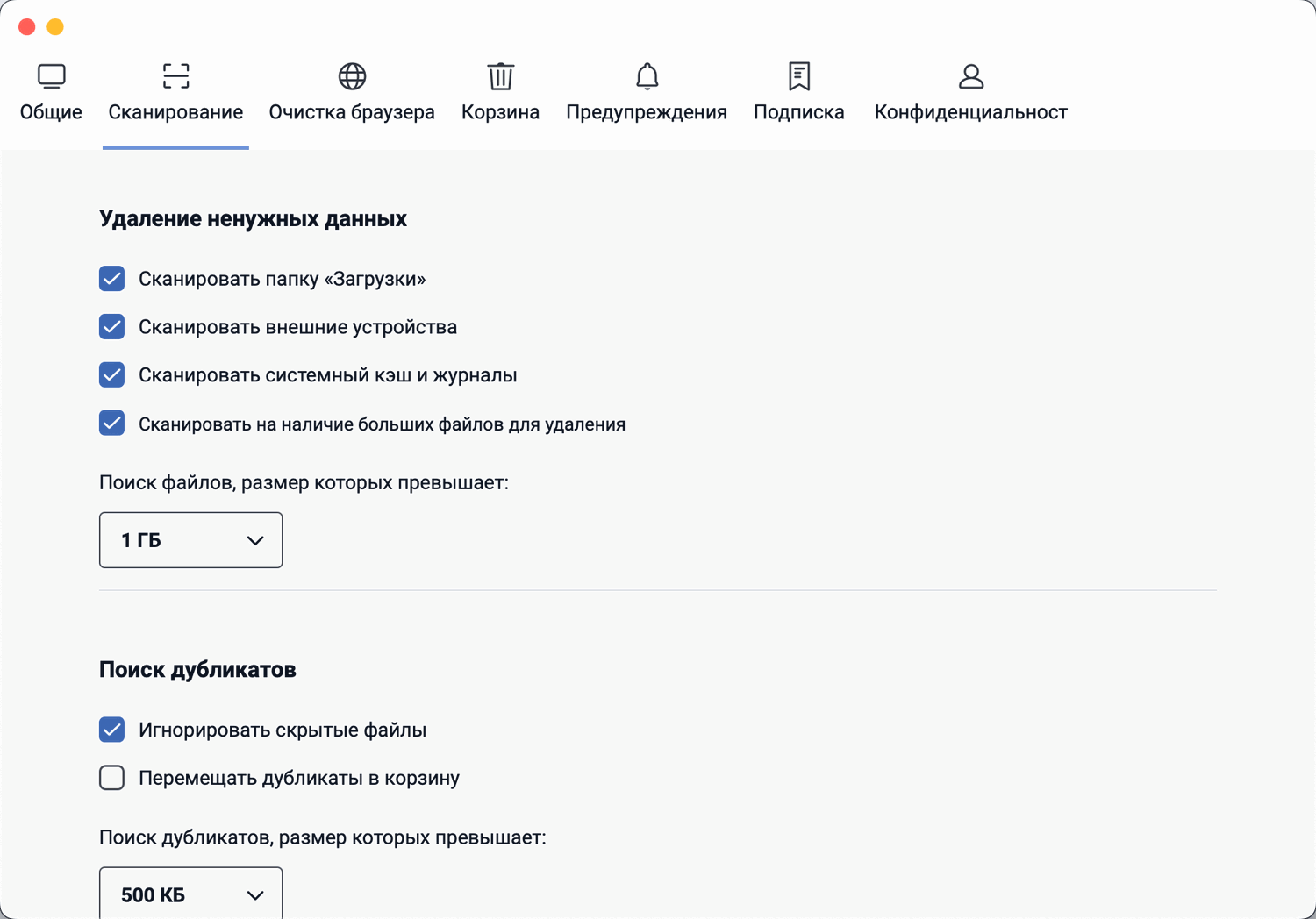Image resolution: width=1316 pixels, height=919 pixels.
Task: Enable Перемещать дубликаты в корзину
Action: click(x=111, y=778)
